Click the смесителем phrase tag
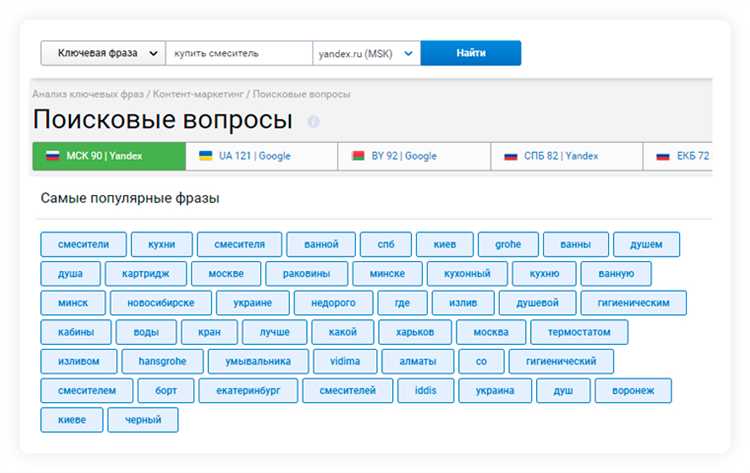Image resolution: width=750 pixels, height=473 pixels. tap(87, 391)
